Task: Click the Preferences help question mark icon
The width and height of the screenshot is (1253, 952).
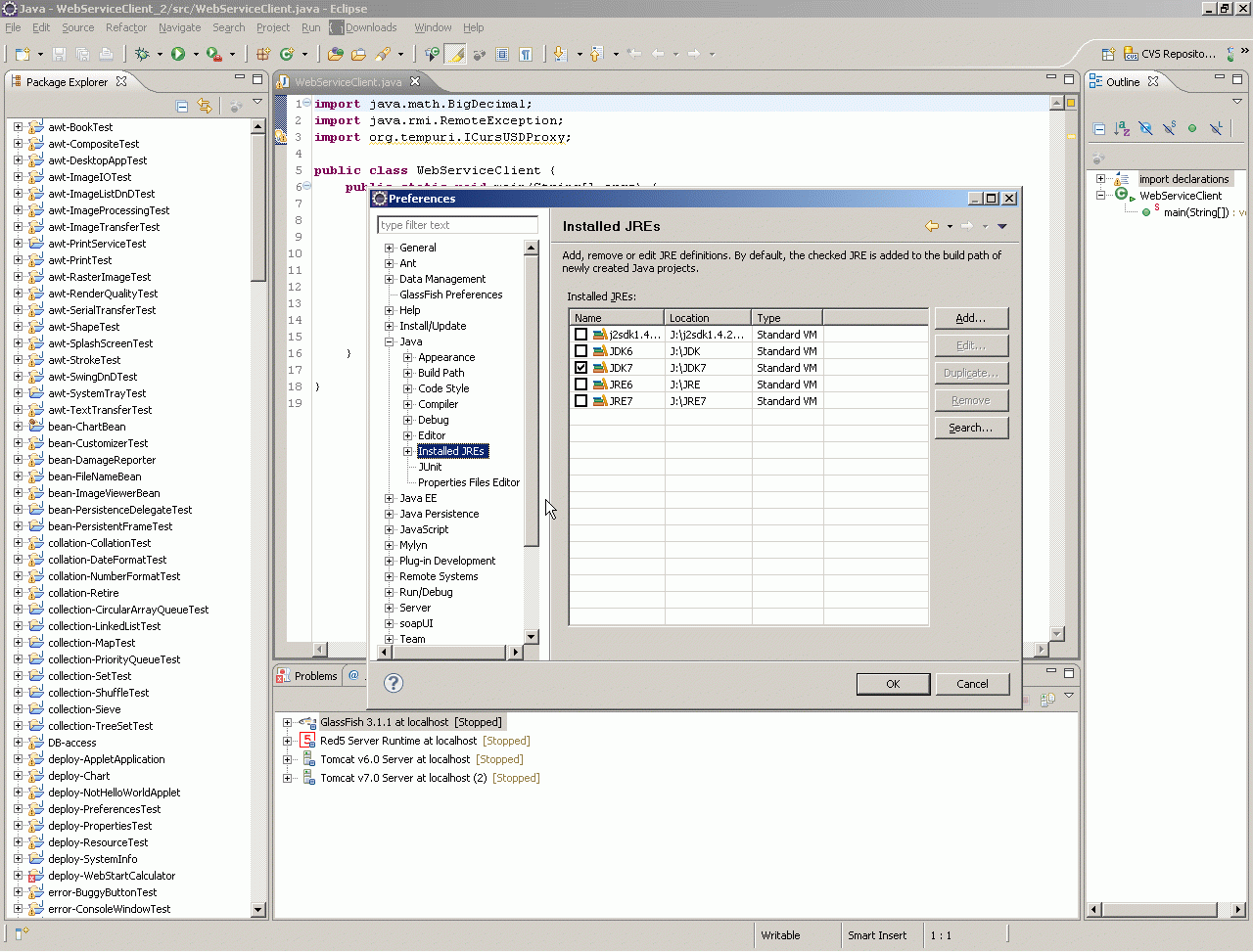Action: [x=394, y=683]
